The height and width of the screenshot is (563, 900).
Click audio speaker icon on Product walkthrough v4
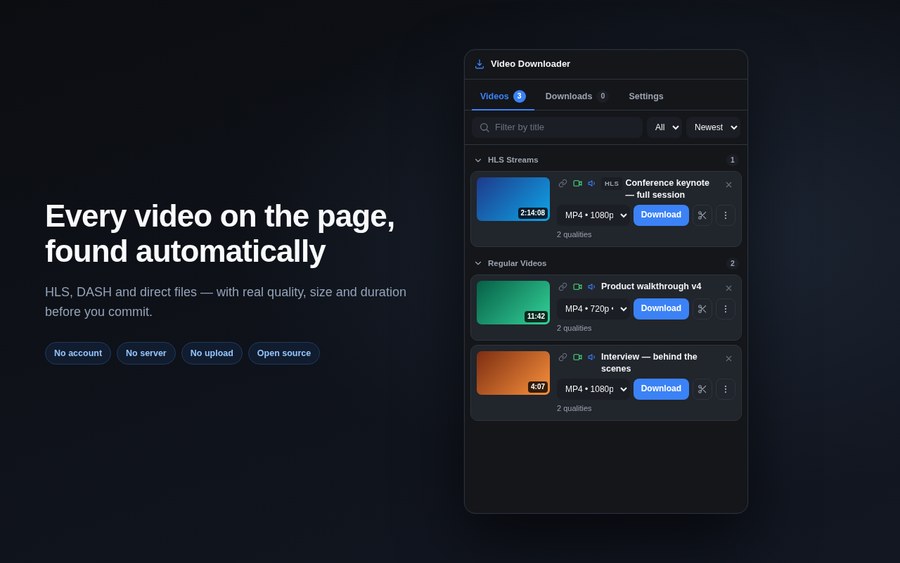point(592,287)
